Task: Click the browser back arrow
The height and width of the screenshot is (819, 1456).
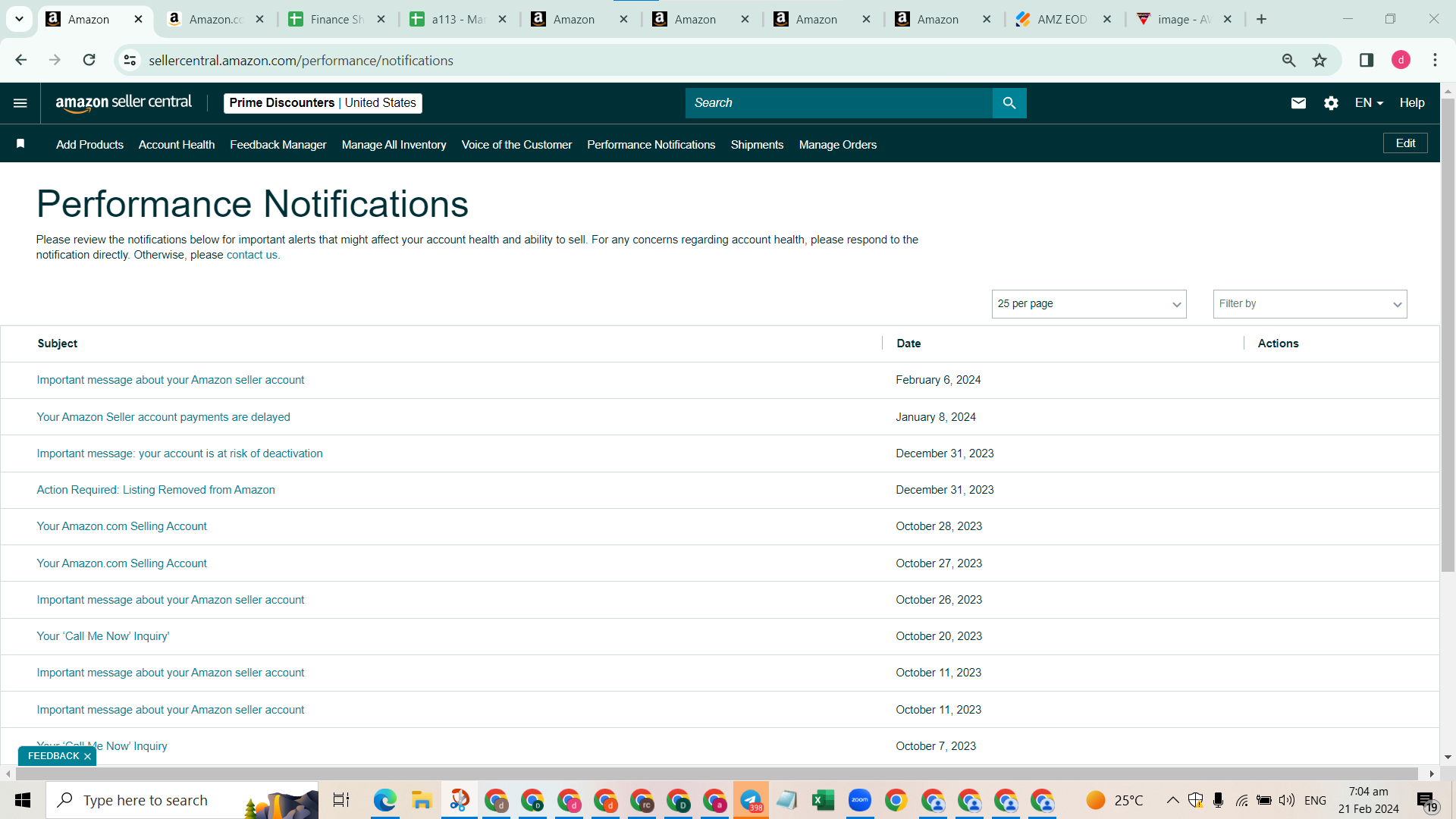Action: pyautogui.click(x=21, y=60)
